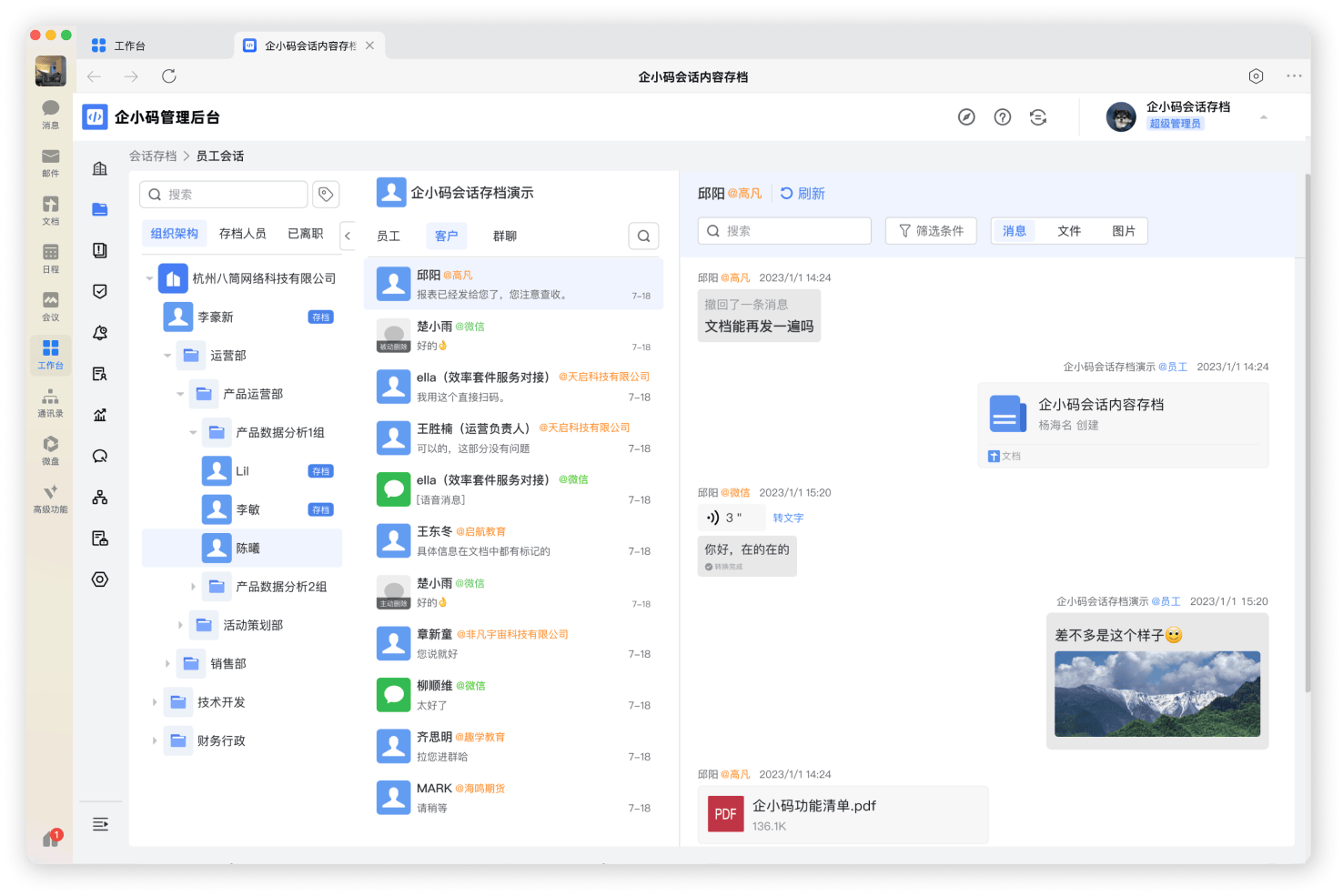The width and height of the screenshot is (1343, 896).
Task: Select employee 李豪新 in the tree
Action: tap(242, 317)
